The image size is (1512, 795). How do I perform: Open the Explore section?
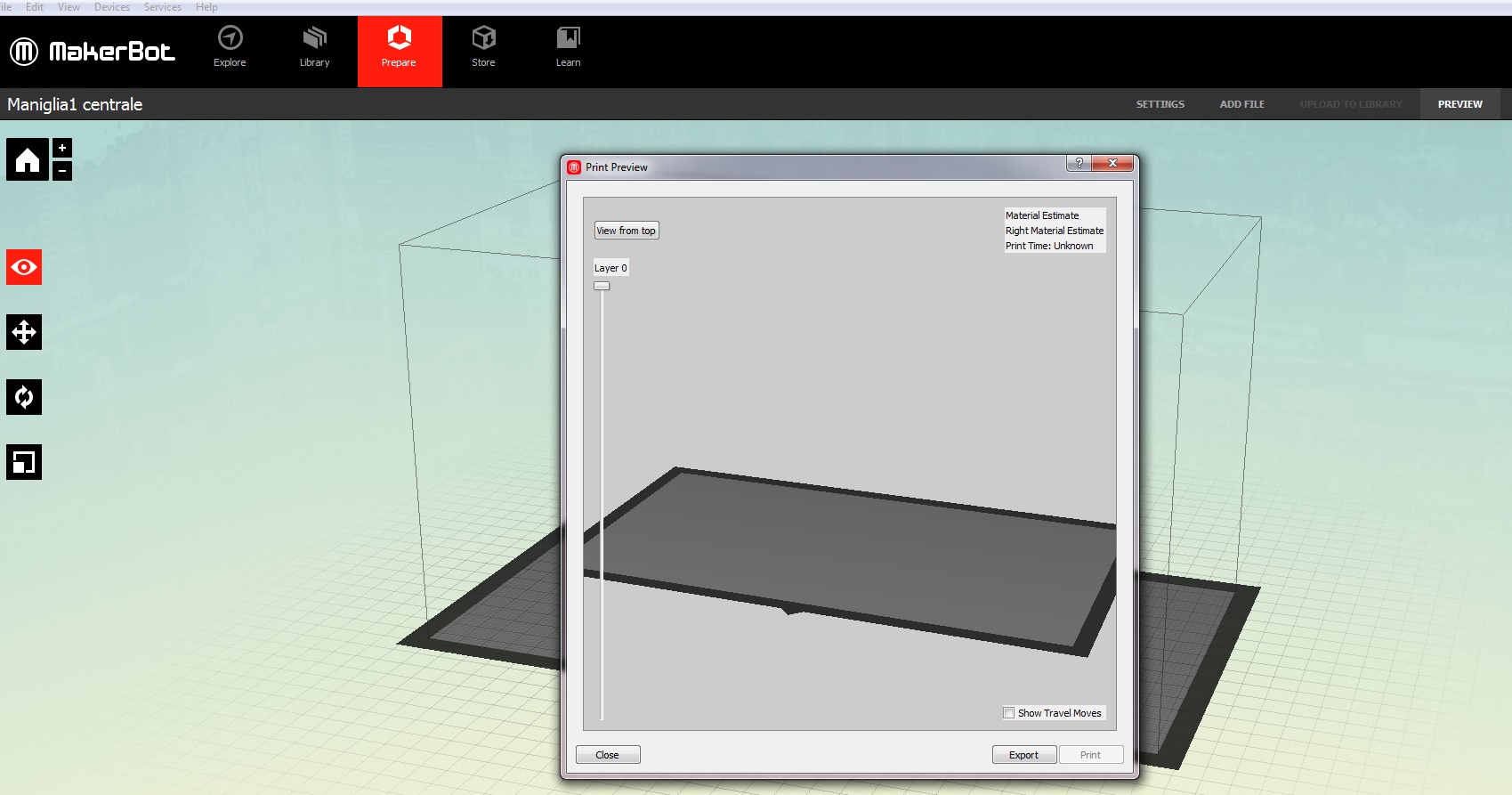click(x=230, y=47)
